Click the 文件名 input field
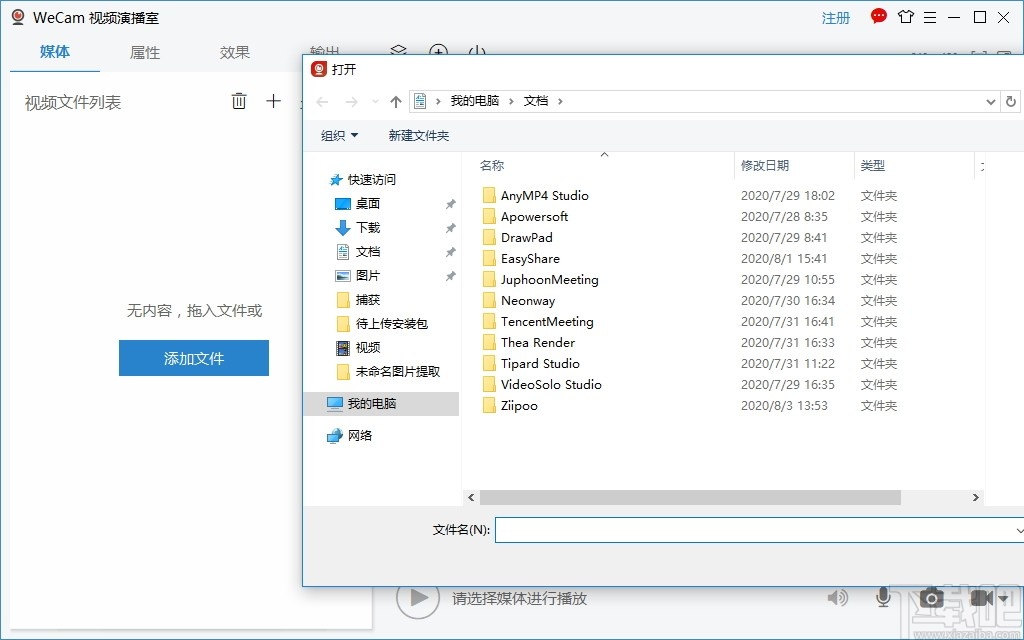The height and width of the screenshot is (640, 1024). click(x=759, y=530)
